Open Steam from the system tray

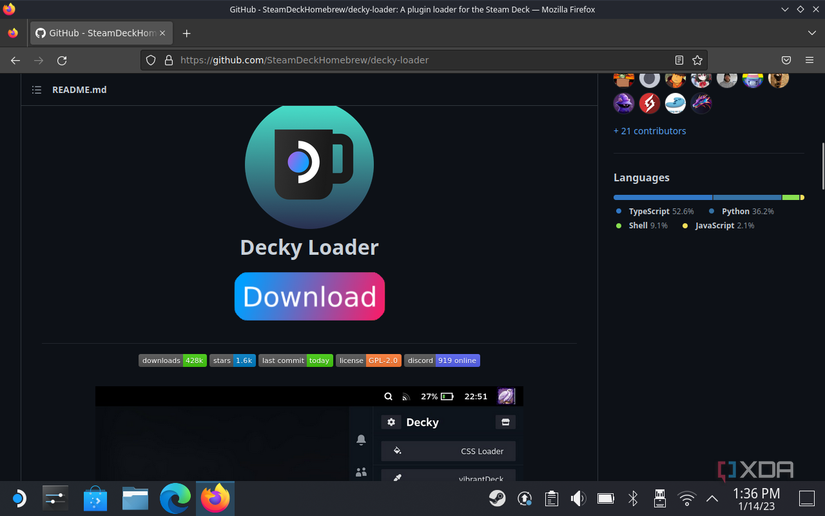click(x=497, y=498)
